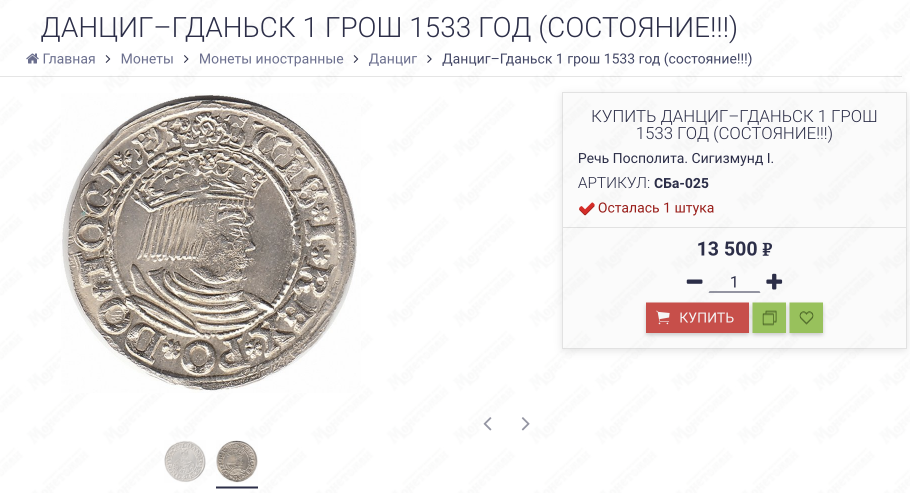The height and width of the screenshot is (493, 910).
Task: Show previous image with left chevron
Action: pyautogui.click(x=488, y=424)
